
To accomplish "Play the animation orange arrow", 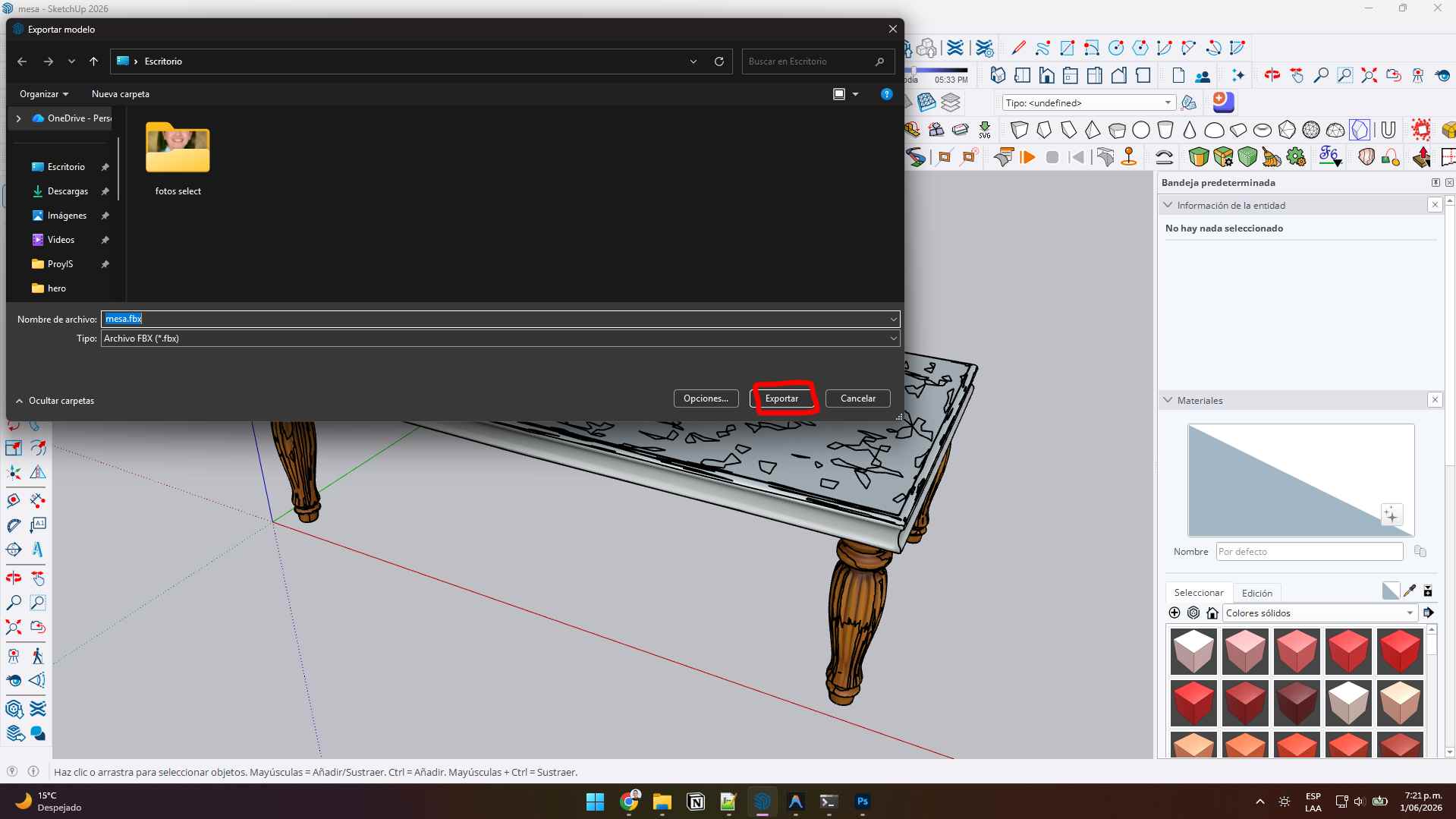I will [x=1027, y=158].
